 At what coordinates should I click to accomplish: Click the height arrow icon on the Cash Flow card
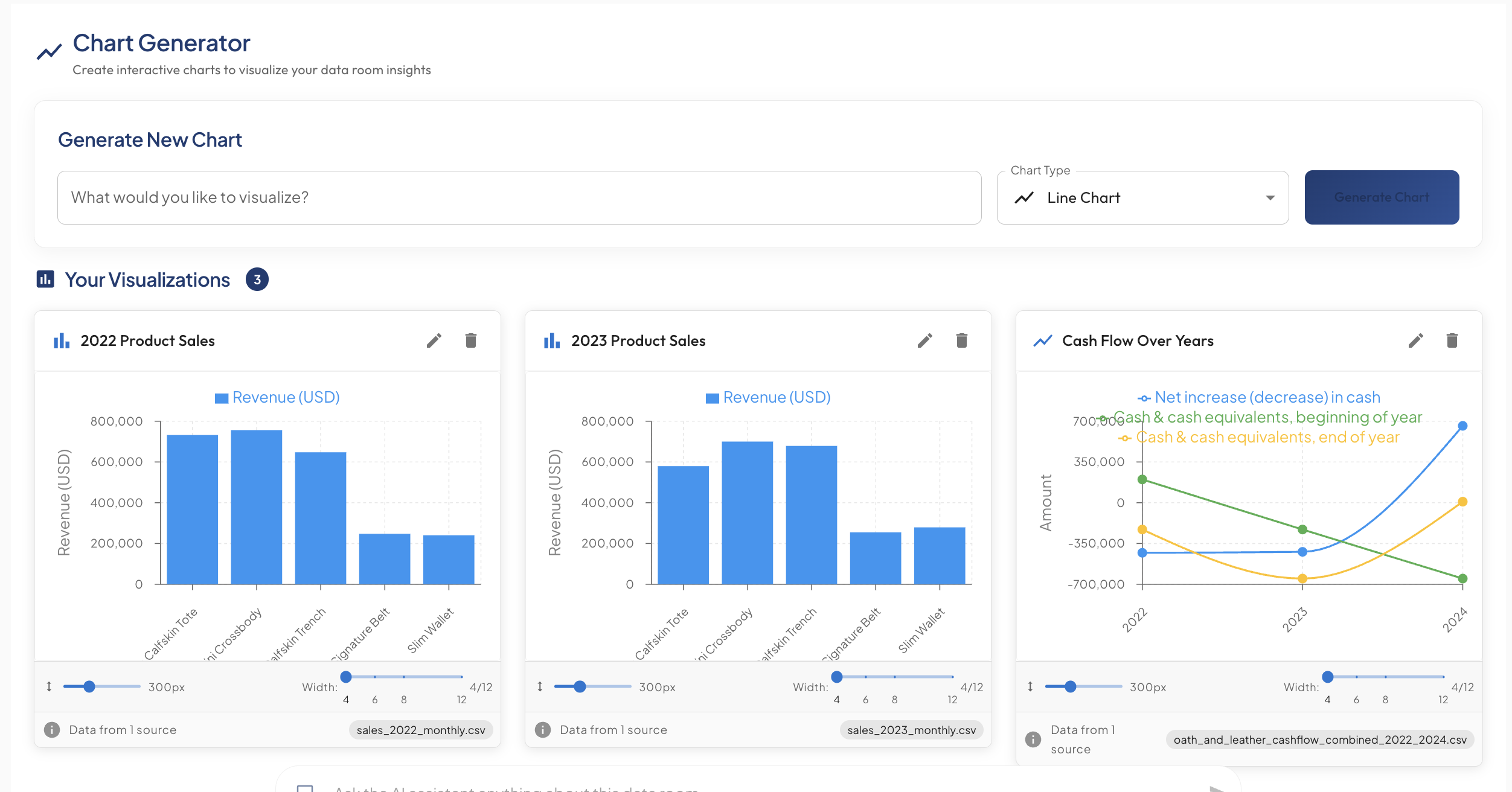1030,686
